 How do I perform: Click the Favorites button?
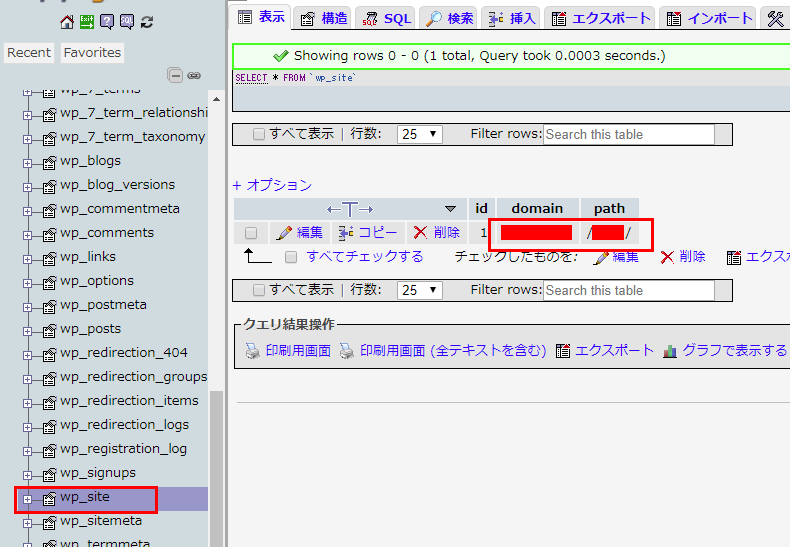coord(92,52)
